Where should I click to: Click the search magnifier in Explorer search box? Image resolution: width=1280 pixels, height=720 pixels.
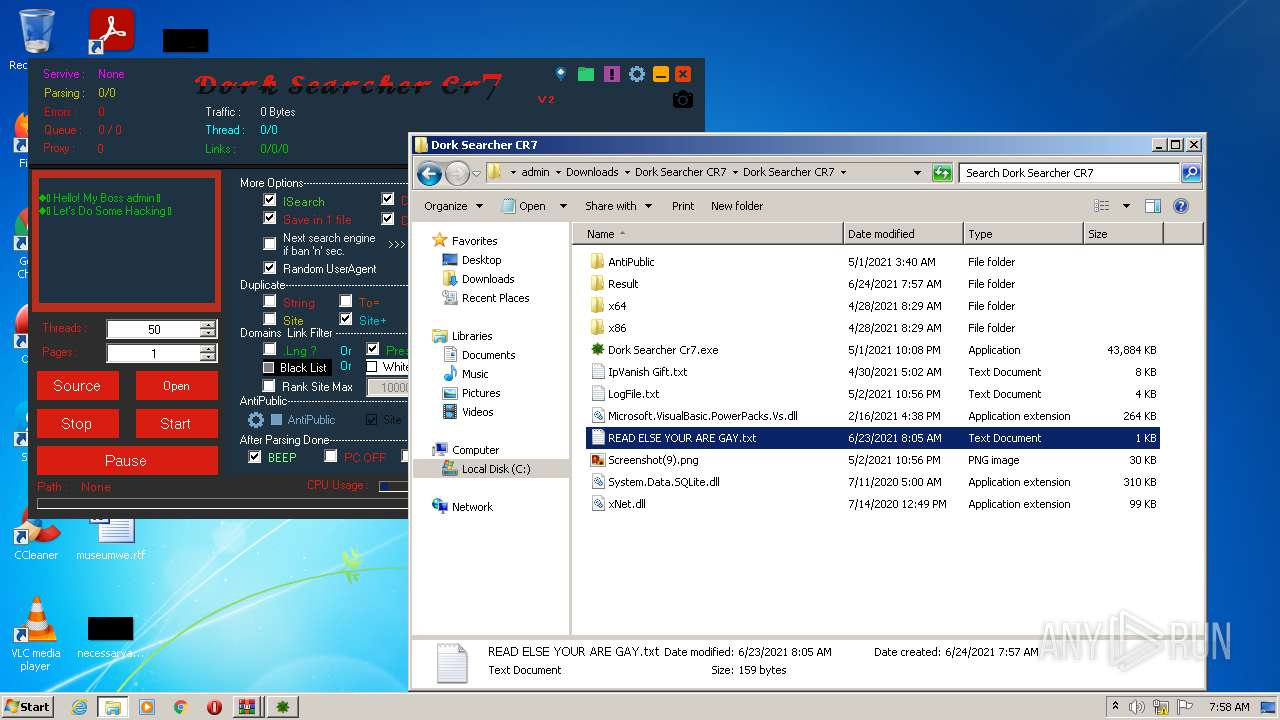coord(1190,173)
